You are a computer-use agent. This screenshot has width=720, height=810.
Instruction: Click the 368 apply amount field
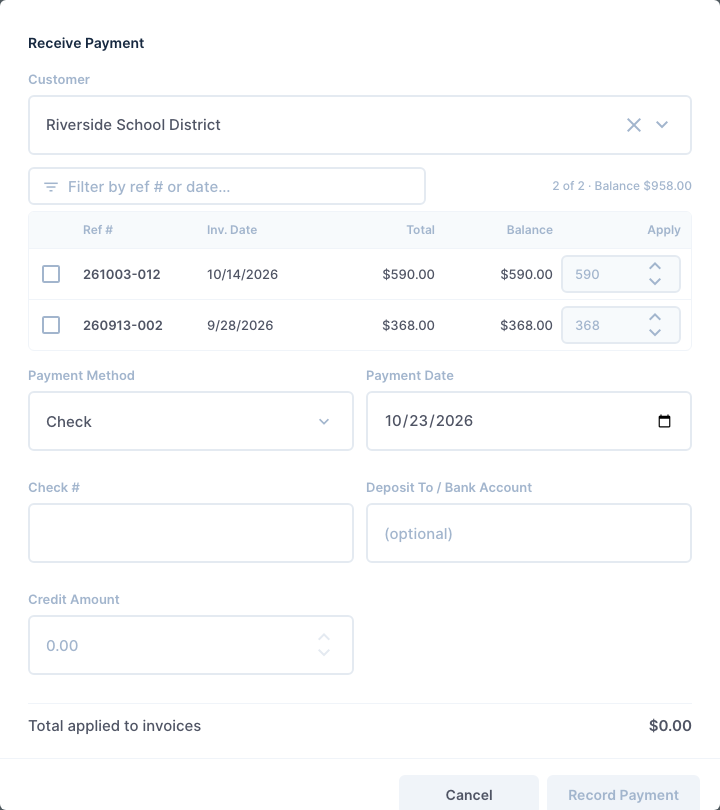pos(620,325)
